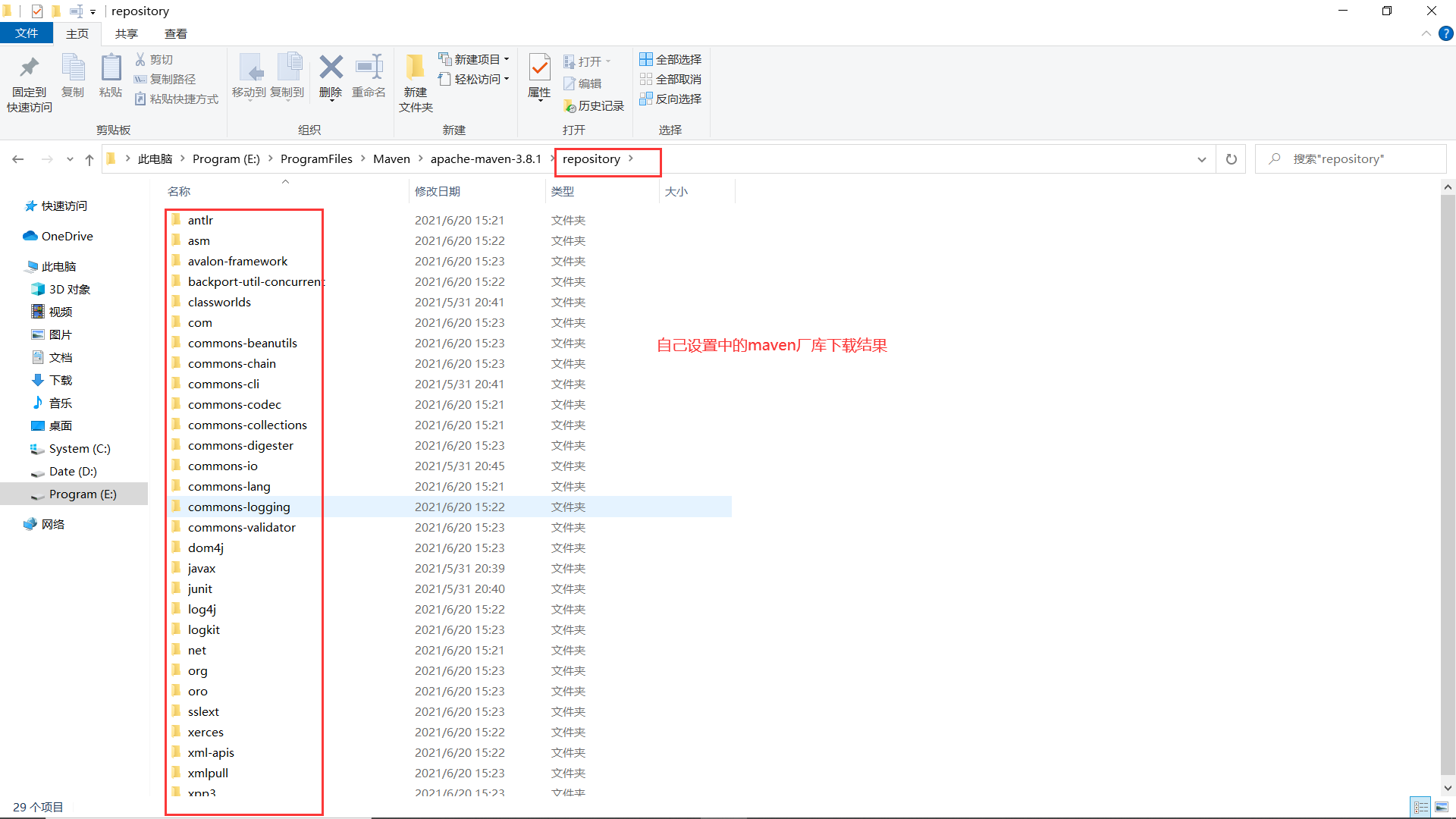Click the blue help question mark icon
Screen dimensions: 1456x819
pos(1446,33)
